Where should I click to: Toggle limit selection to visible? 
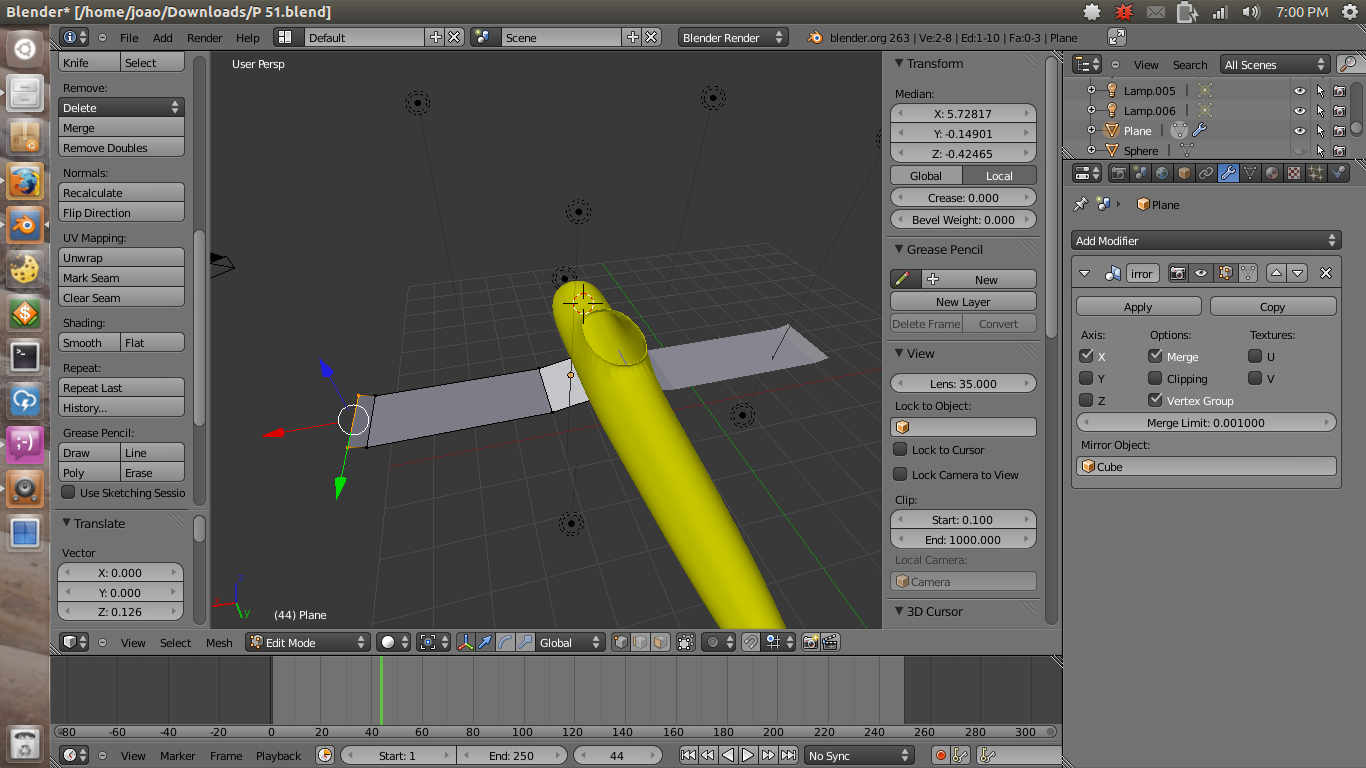point(686,642)
